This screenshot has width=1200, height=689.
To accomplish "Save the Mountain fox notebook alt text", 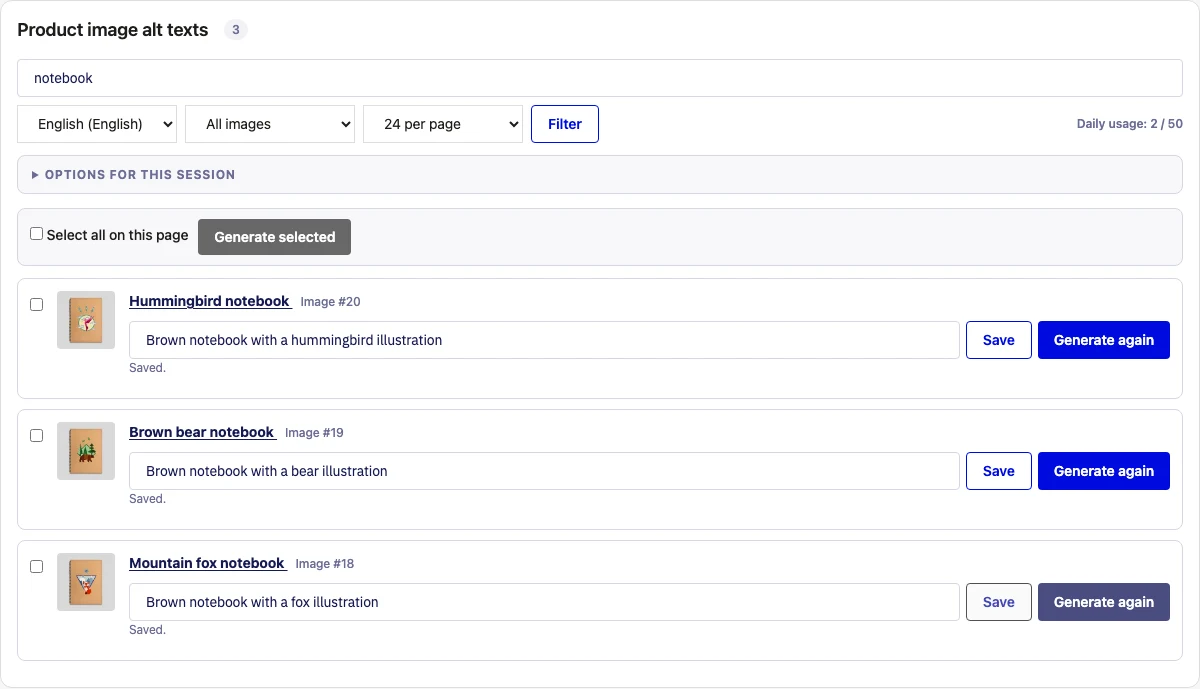I will pos(999,602).
